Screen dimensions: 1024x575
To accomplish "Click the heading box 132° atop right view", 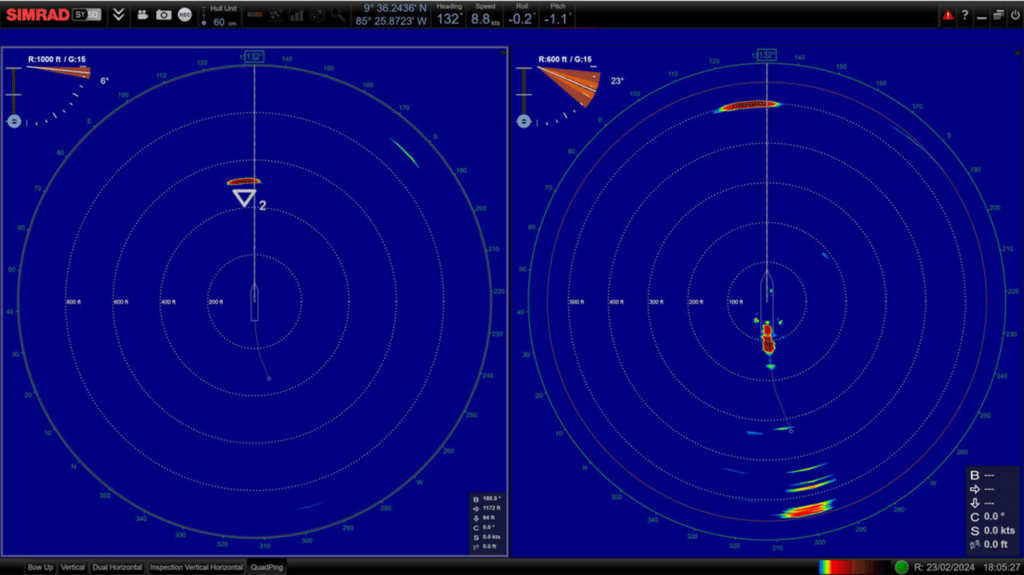I will click(x=767, y=56).
